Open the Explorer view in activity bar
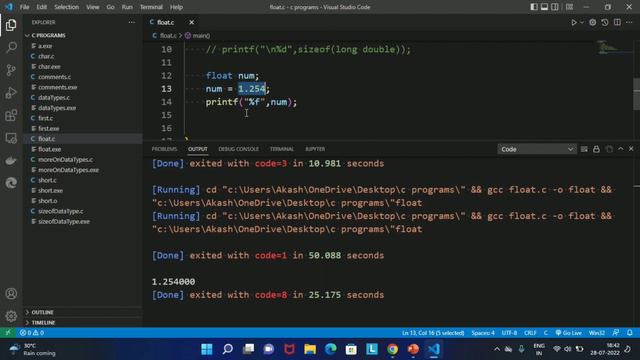This screenshot has height=360, width=640. pos(11,25)
